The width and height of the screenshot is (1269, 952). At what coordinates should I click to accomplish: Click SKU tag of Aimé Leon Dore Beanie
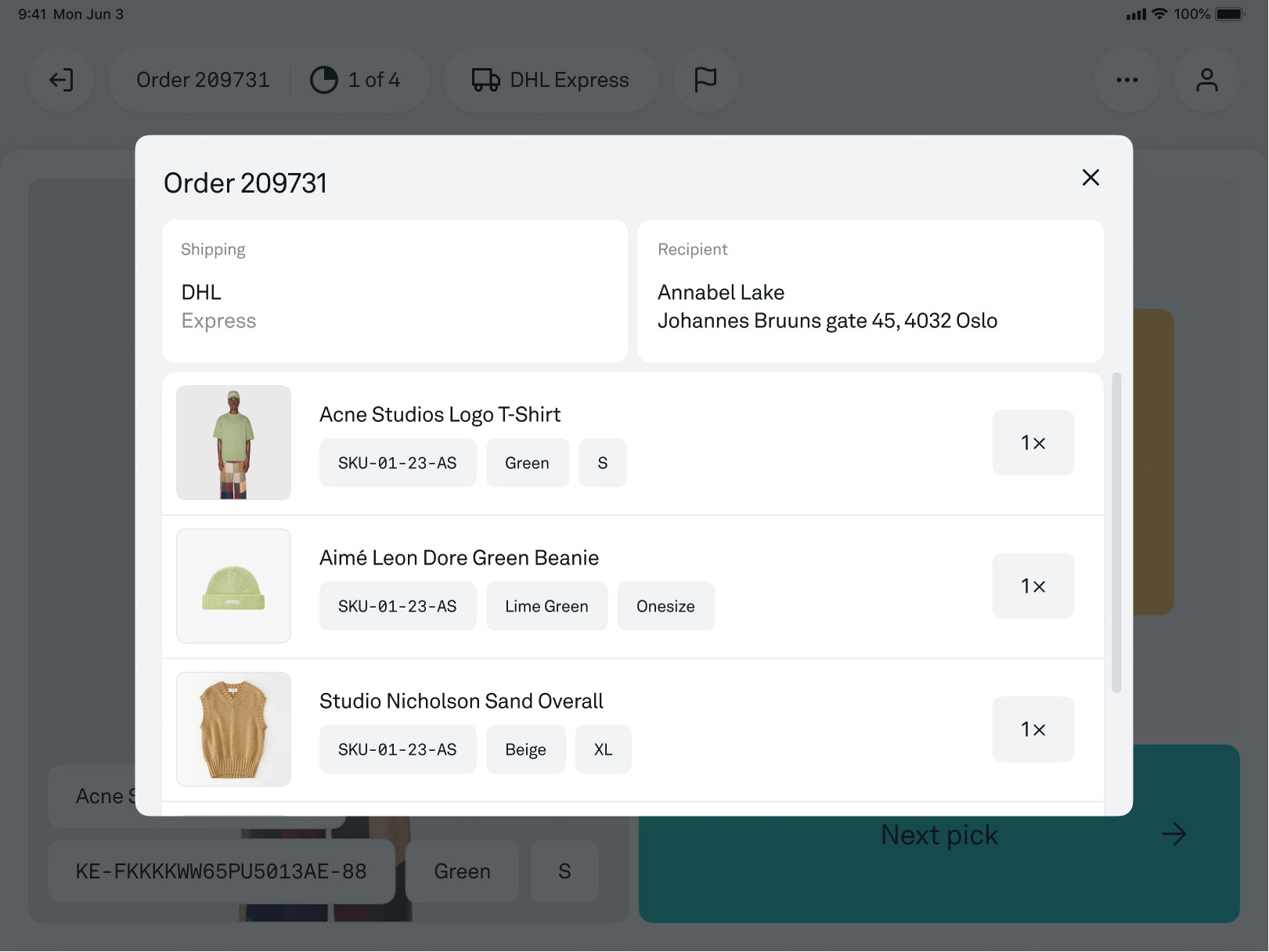398,606
